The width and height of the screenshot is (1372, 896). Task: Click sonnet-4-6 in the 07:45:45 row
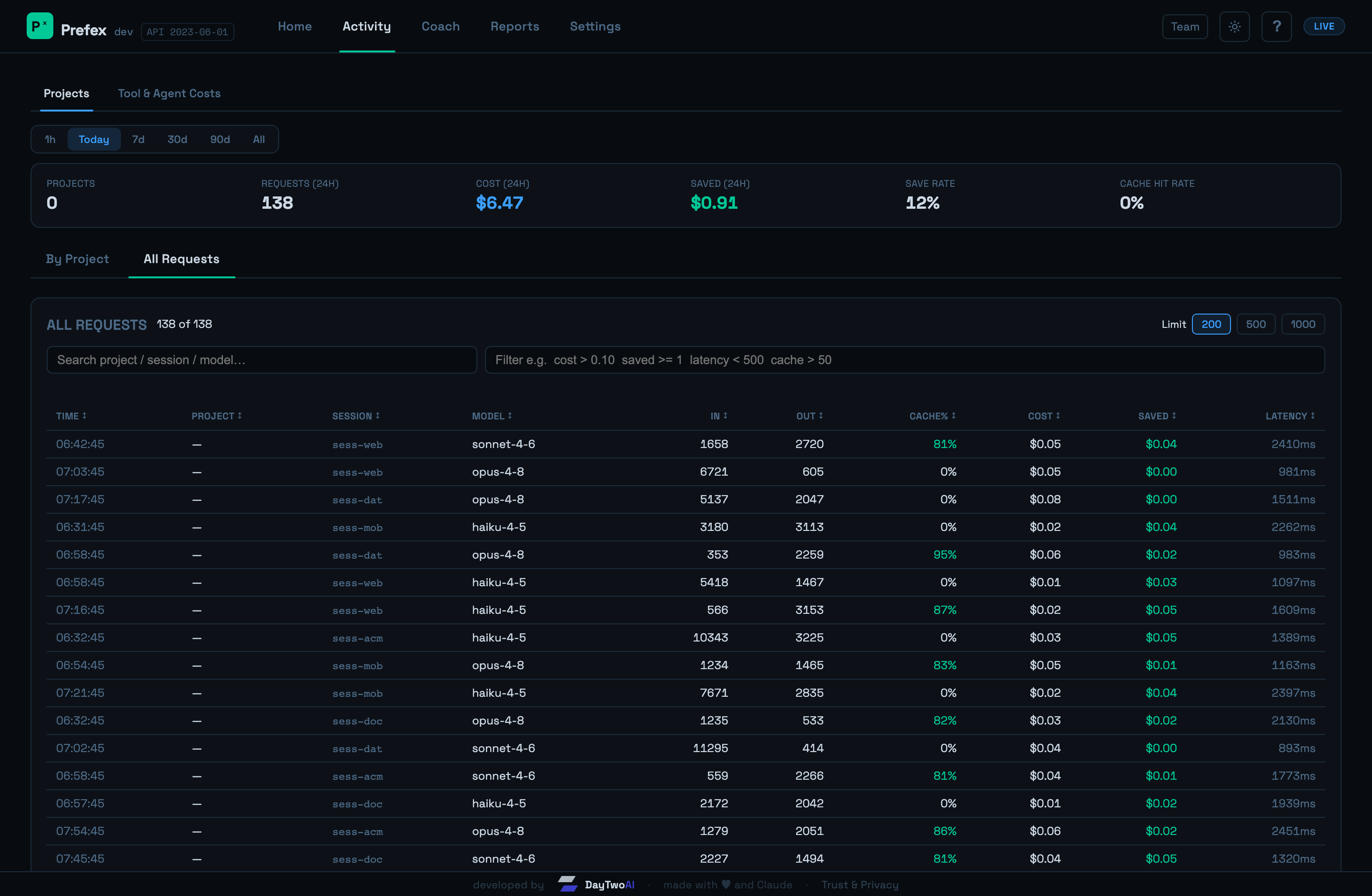click(x=503, y=859)
